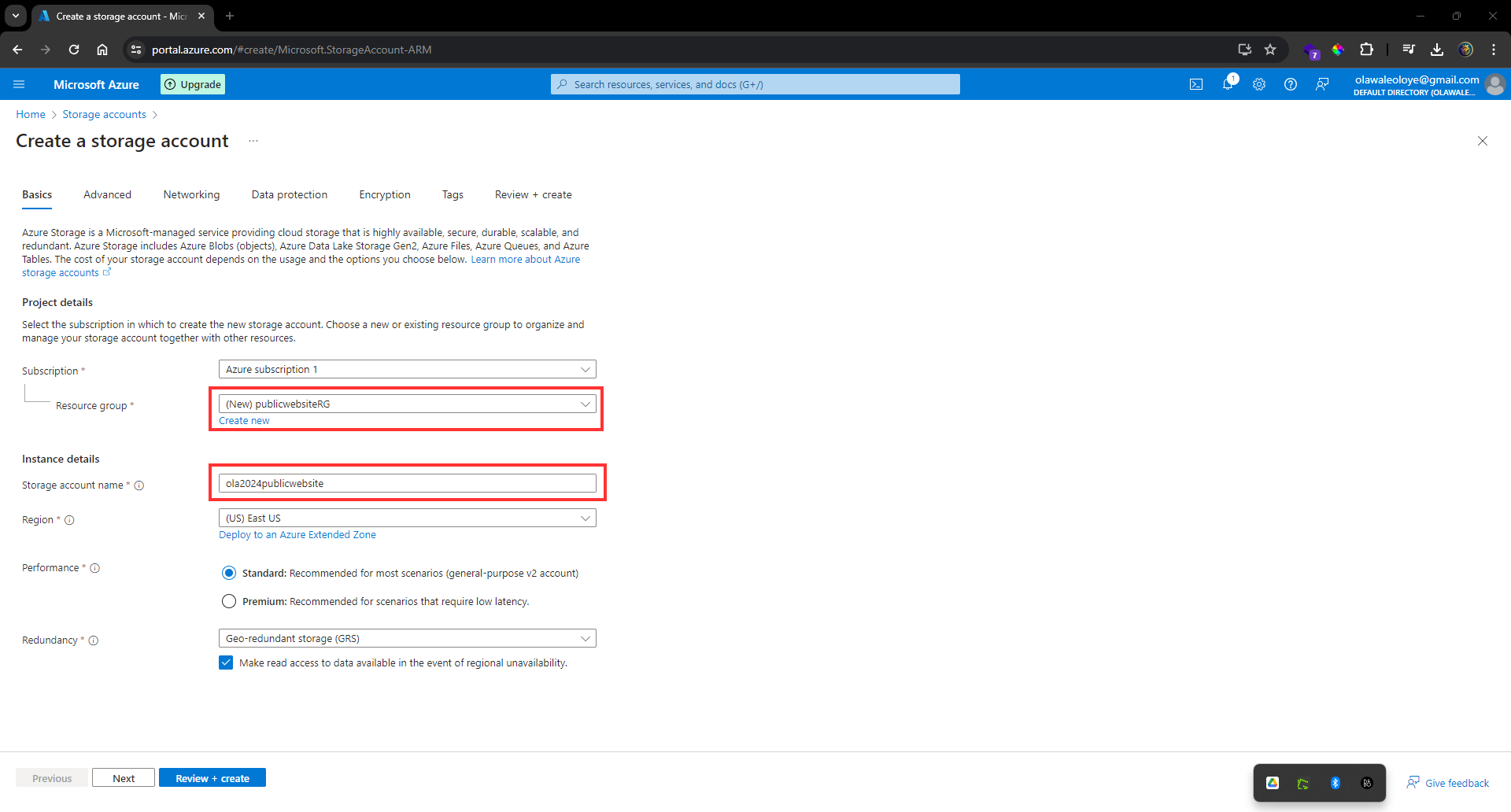Viewport: 1511px width, 812px height.
Task: Focus the Azure search resources box
Action: pos(755,84)
